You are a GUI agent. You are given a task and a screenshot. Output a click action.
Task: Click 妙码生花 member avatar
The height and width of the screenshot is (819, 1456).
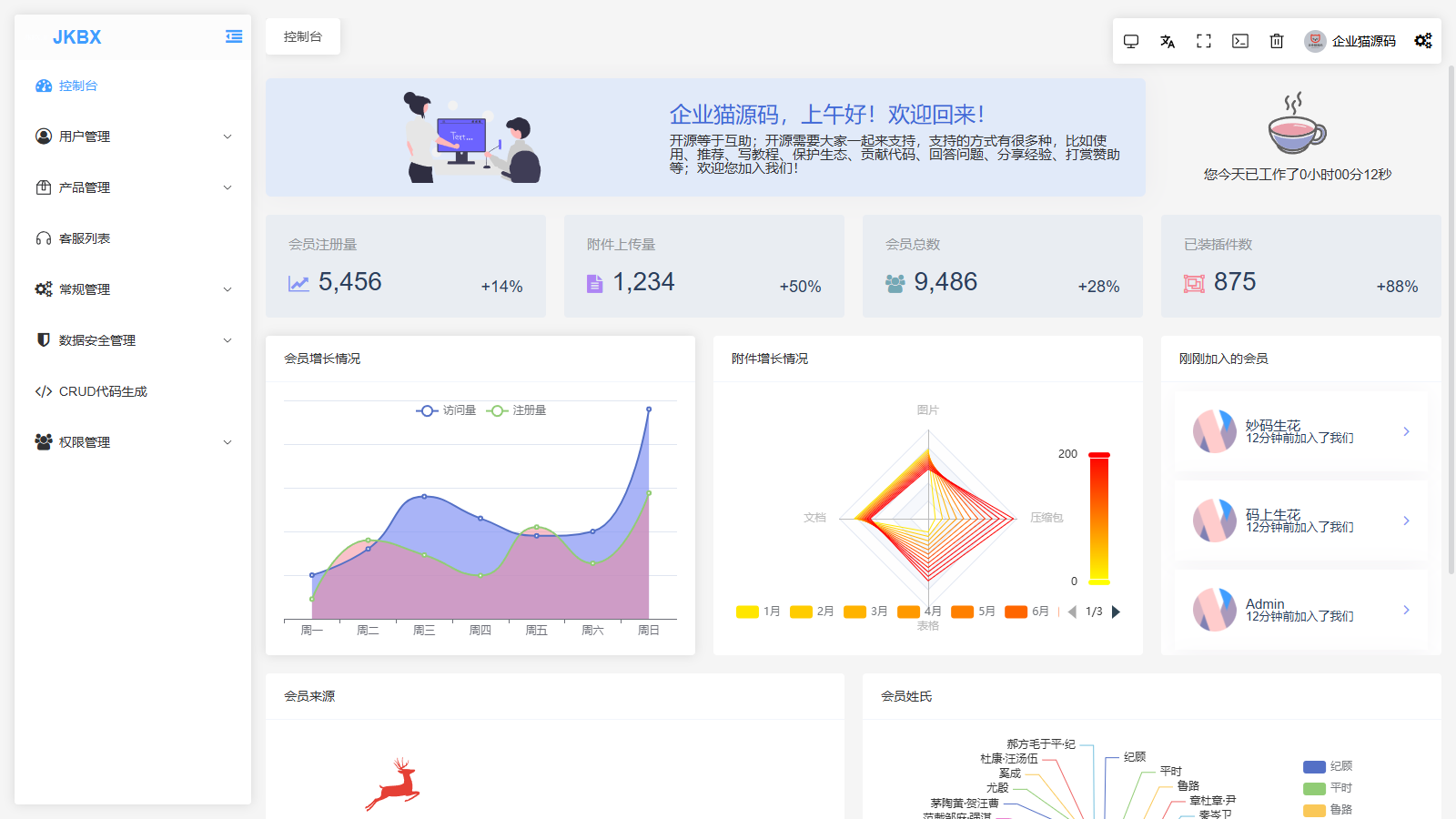[1215, 431]
